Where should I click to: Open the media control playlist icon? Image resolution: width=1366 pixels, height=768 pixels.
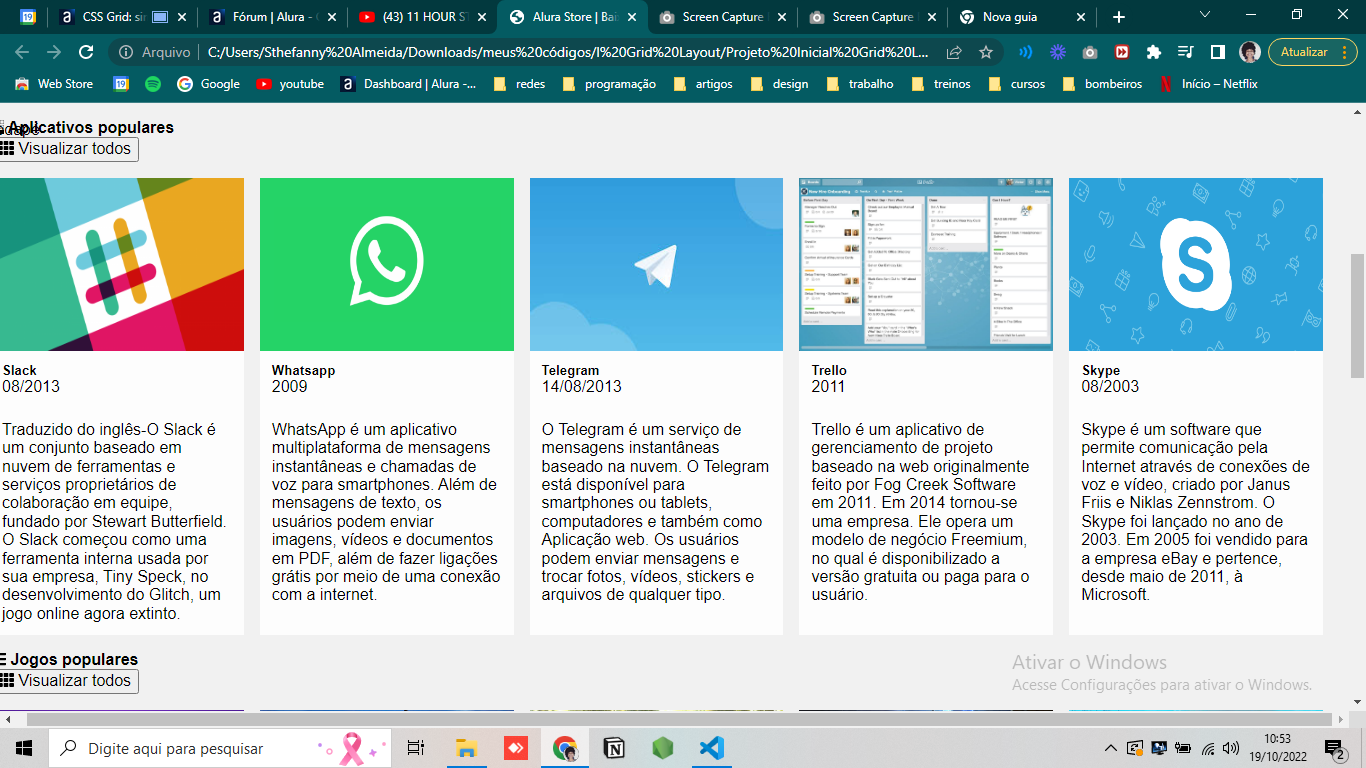point(1186,52)
